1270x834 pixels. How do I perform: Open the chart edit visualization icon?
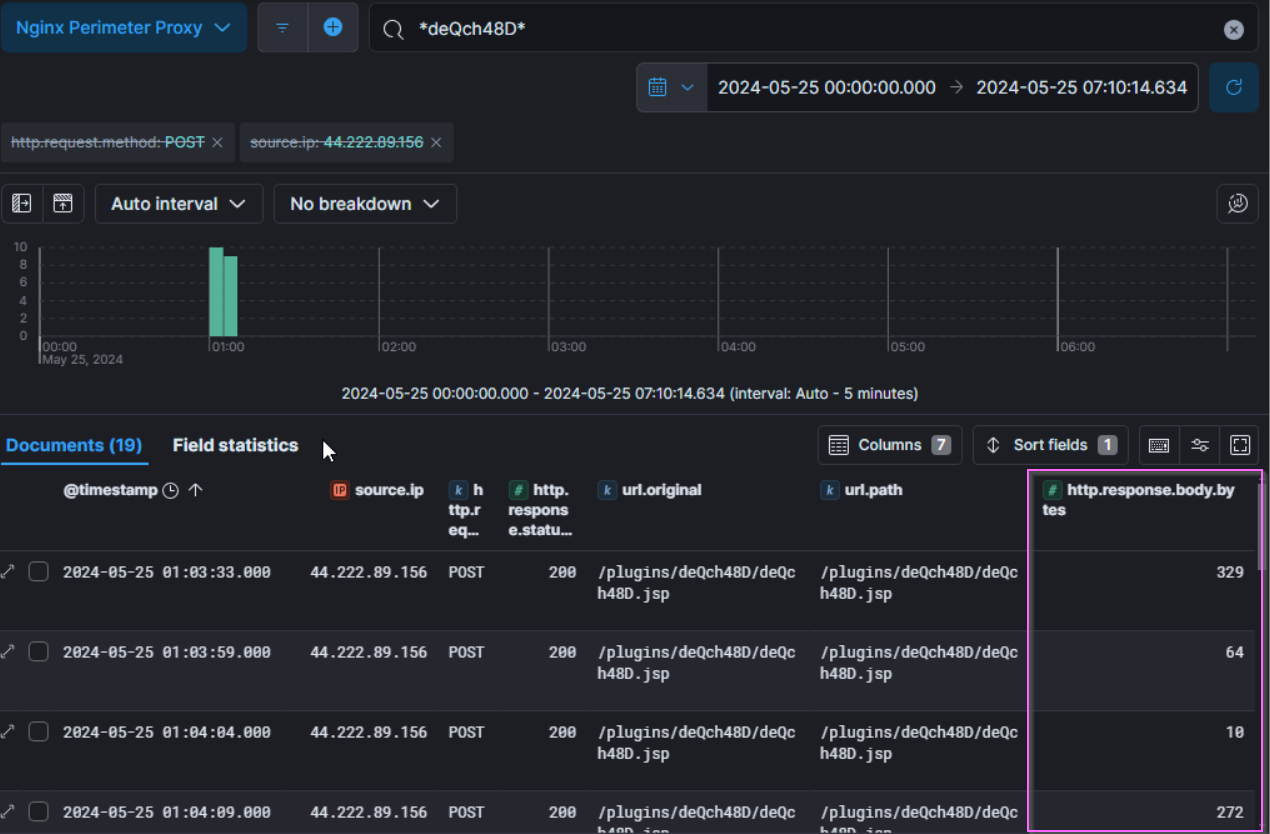coord(1237,204)
